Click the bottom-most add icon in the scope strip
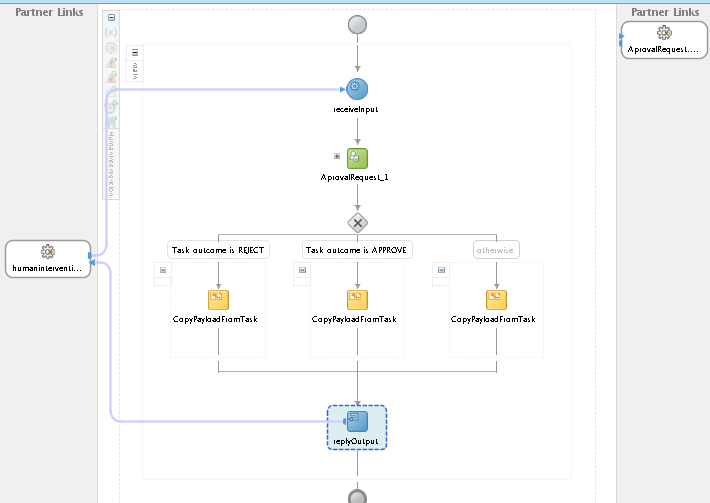The height and width of the screenshot is (503, 710). pyautogui.click(x=111, y=121)
